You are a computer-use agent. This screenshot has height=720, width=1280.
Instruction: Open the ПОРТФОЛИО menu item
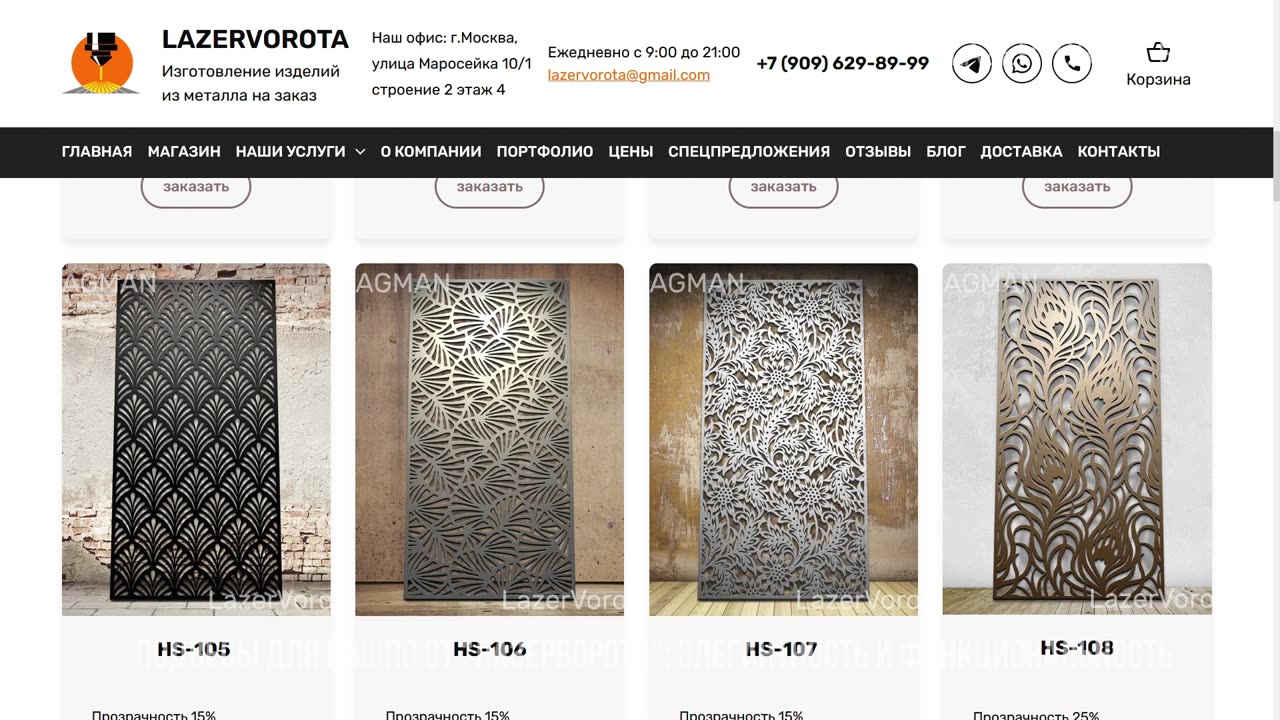pyautogui.click(x=545, y=152)
